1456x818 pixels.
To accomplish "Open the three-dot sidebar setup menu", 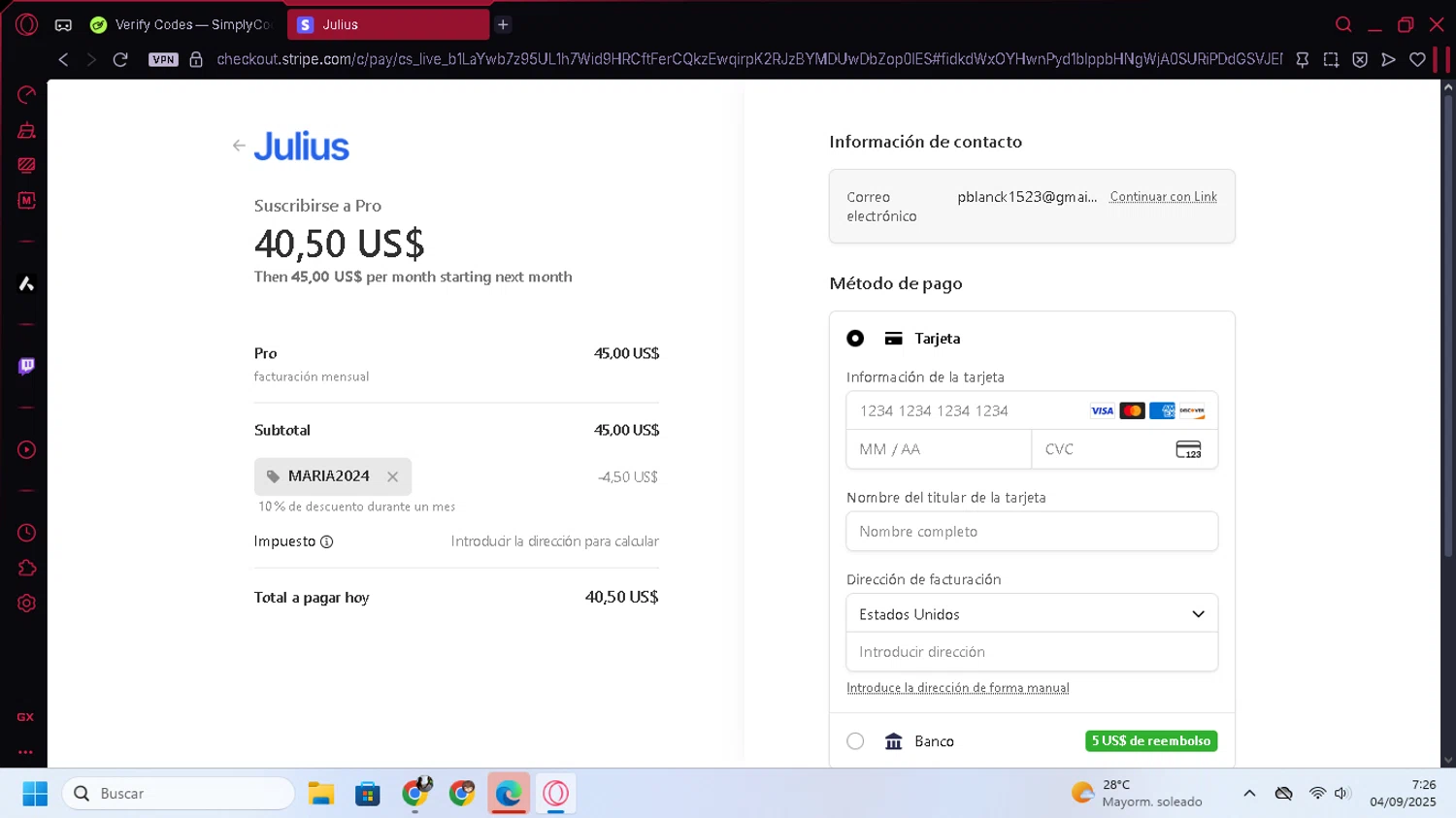I will pos(25,752).
